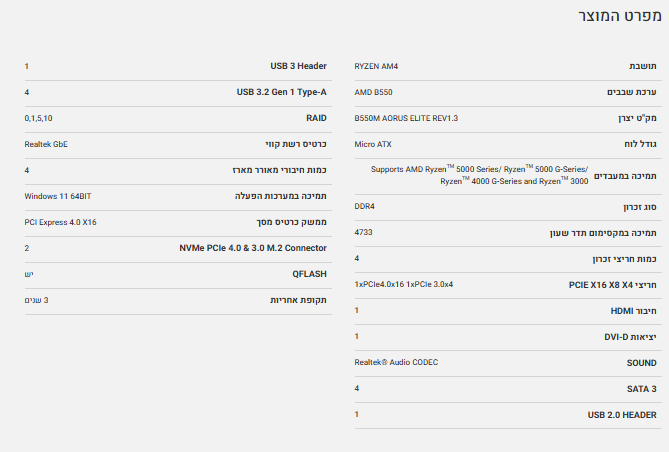The image size is (669, 452).
Task: Click the 'USB 2.0 HEADER' label
Action: (x=622, y=414)
